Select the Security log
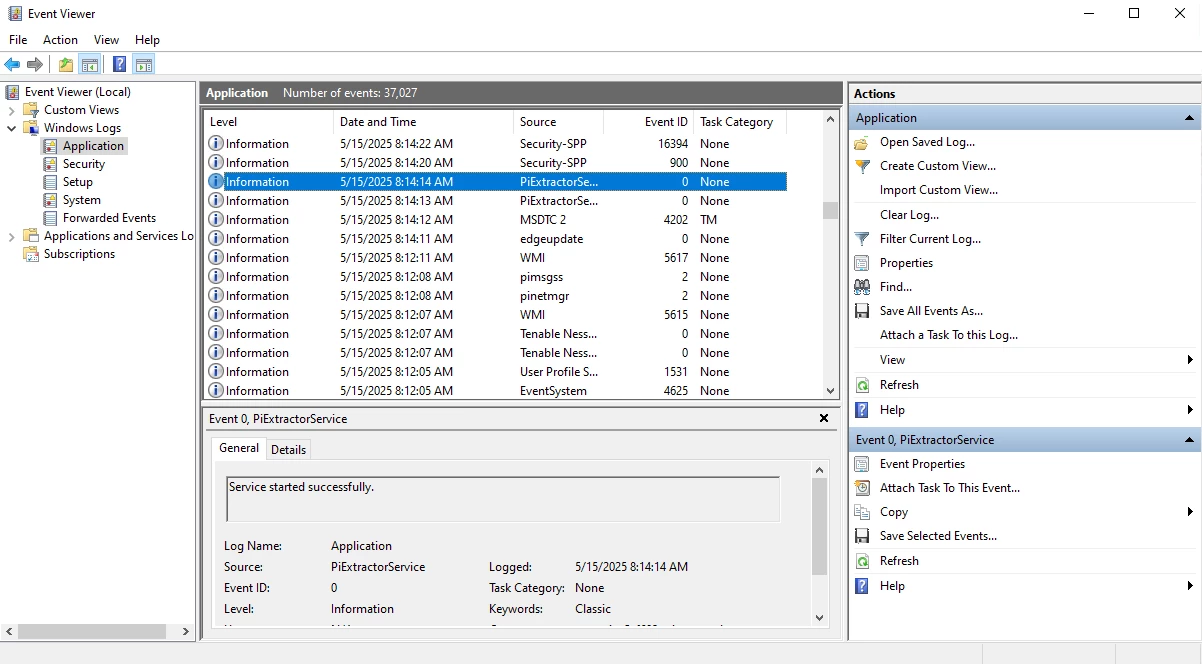 83,164
